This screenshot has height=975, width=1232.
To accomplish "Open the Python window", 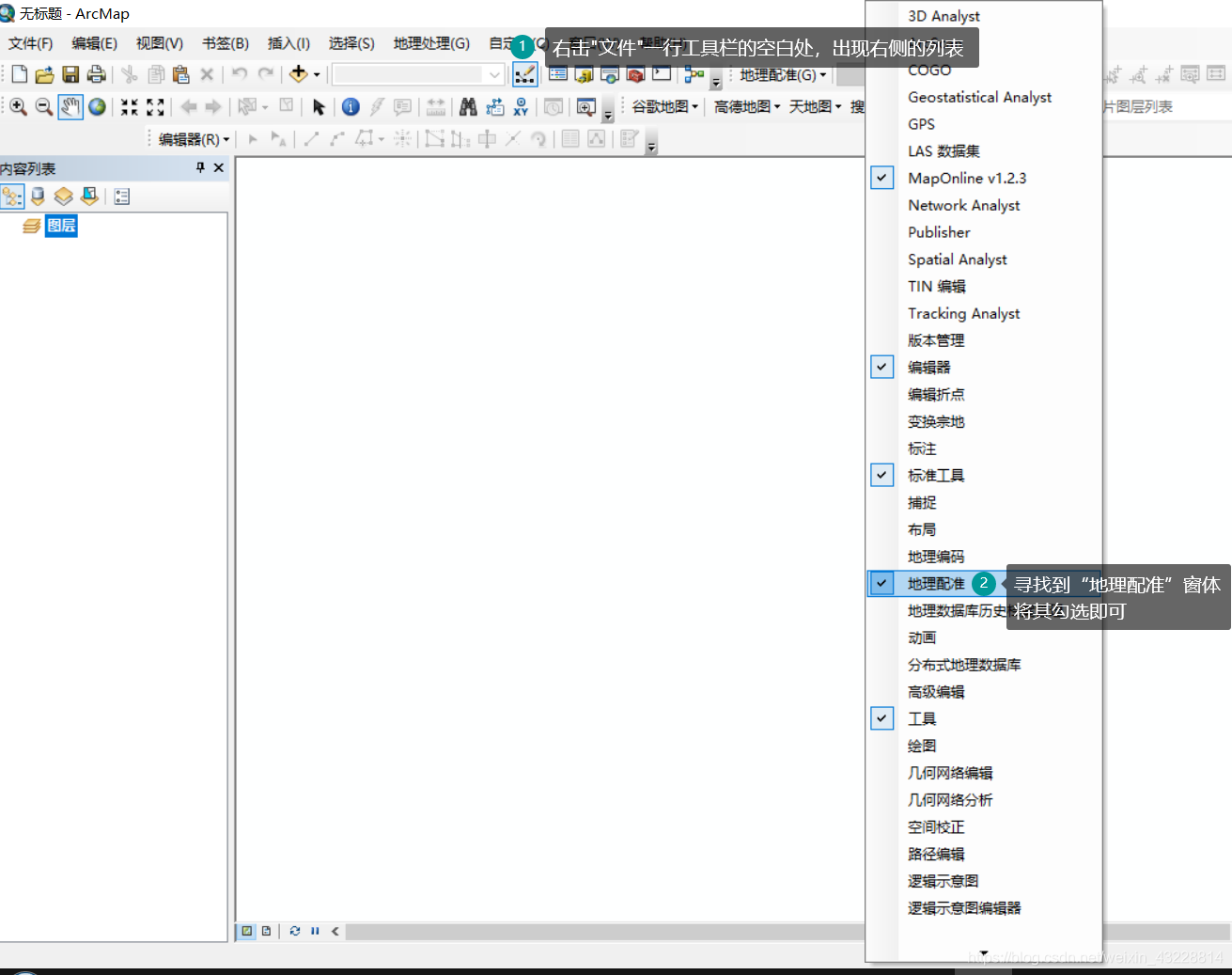I will (x=663, y=74).
